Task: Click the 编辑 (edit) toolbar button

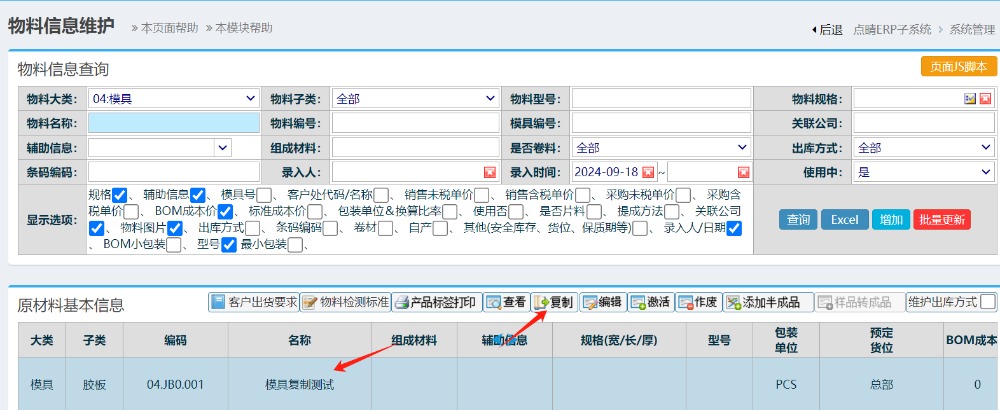Action: click(x=602, y=302)
